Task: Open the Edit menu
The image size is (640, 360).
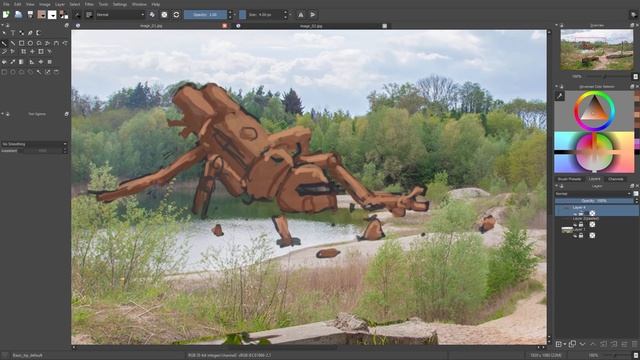Action: pyautogui.click(x=18, y=4)
